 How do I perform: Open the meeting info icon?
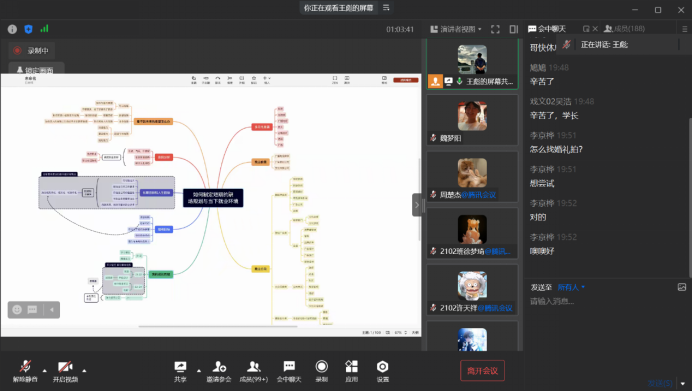[x=12, y=29]
